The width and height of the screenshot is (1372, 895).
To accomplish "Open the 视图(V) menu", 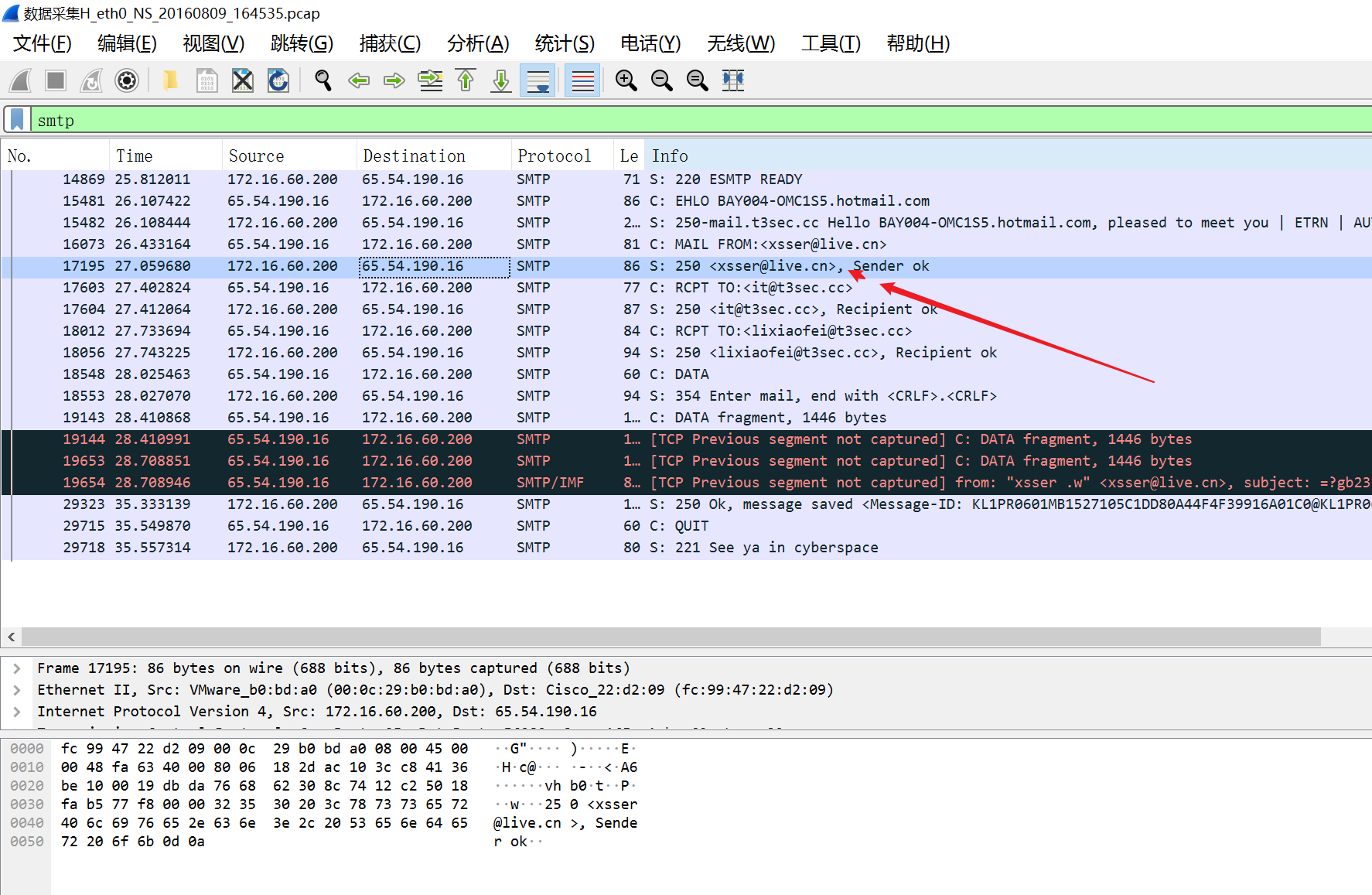I will coord(213,43).
